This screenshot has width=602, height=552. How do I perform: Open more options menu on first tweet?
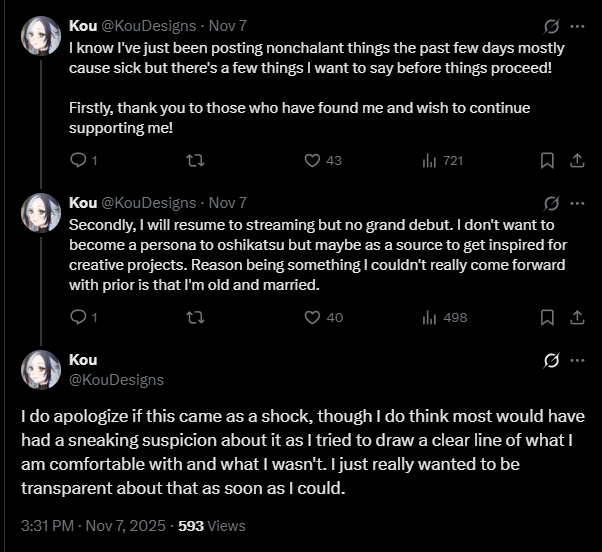pos(577,26)
